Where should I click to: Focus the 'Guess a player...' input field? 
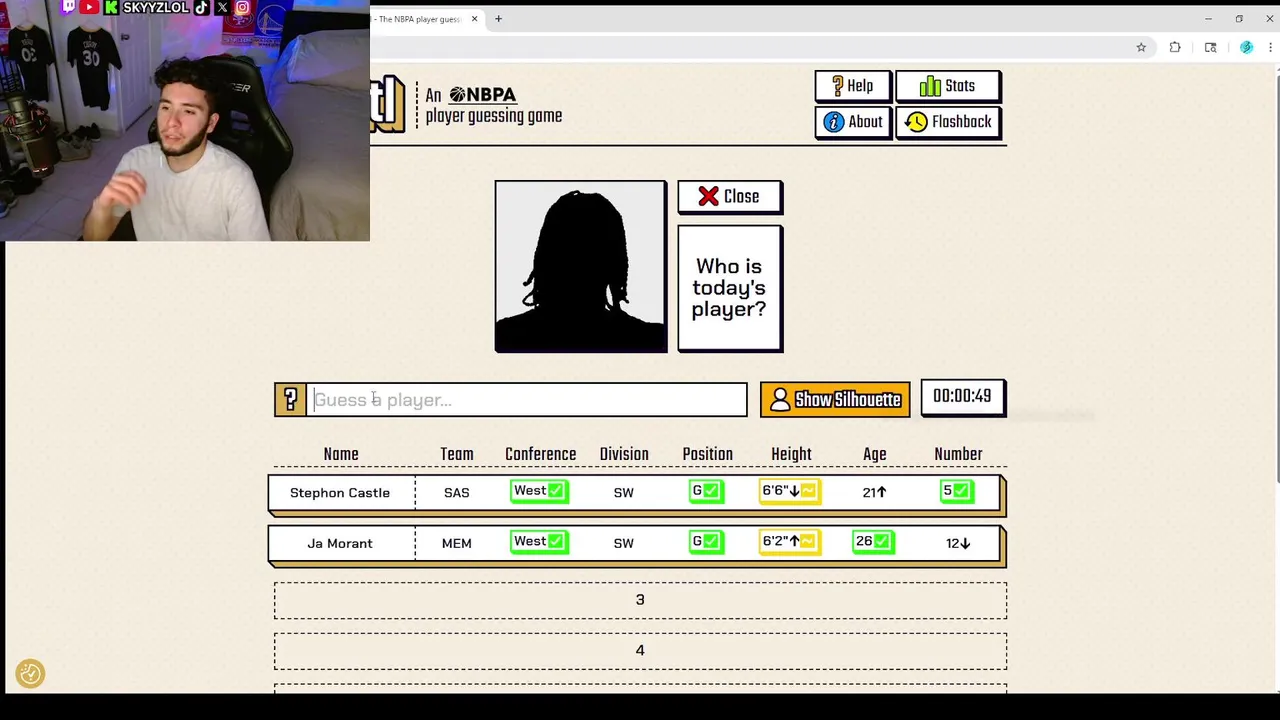528,400
